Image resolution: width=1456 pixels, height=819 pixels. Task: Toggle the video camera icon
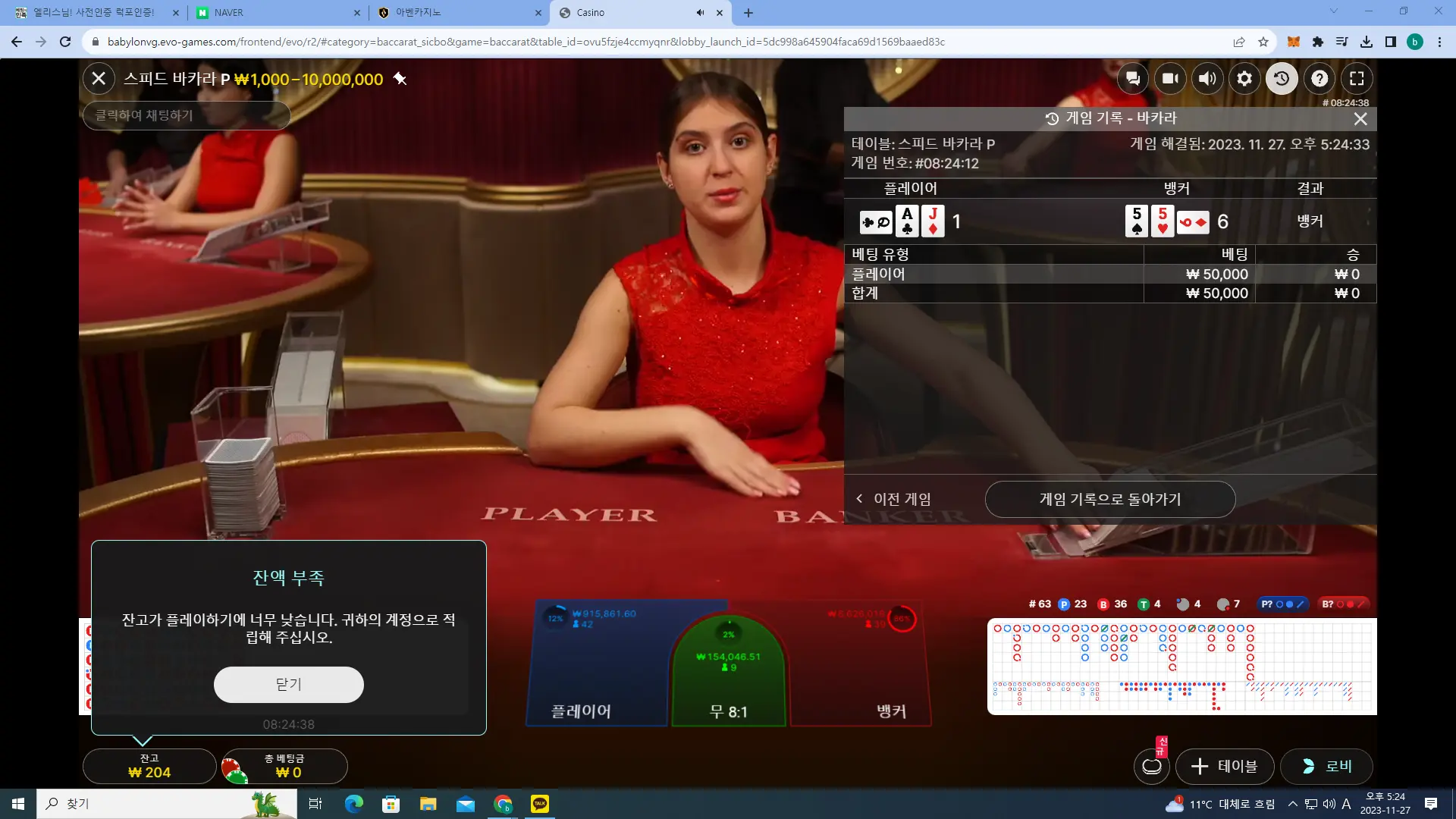click(1170, 78)
